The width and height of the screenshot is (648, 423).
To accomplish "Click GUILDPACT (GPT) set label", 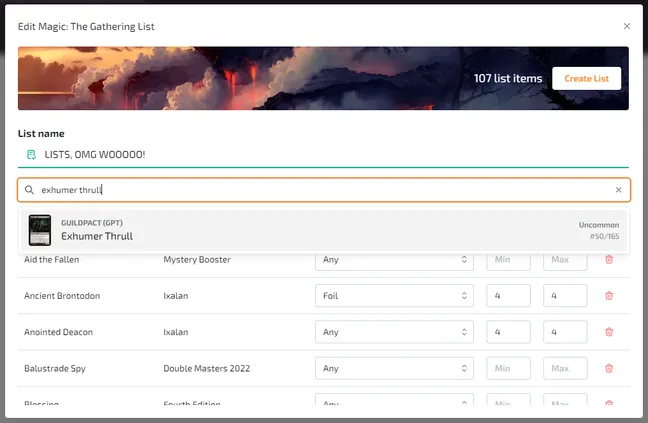I will [x=92, y=223].
